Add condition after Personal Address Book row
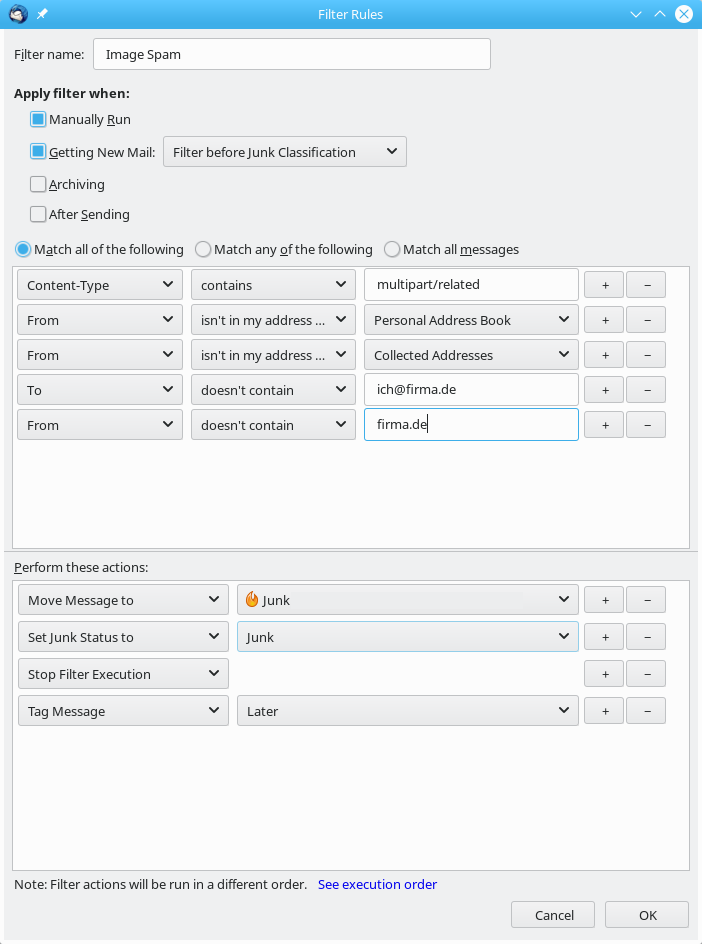The width and height of the screenshot is (702, 944). click(x=604, y=320)
